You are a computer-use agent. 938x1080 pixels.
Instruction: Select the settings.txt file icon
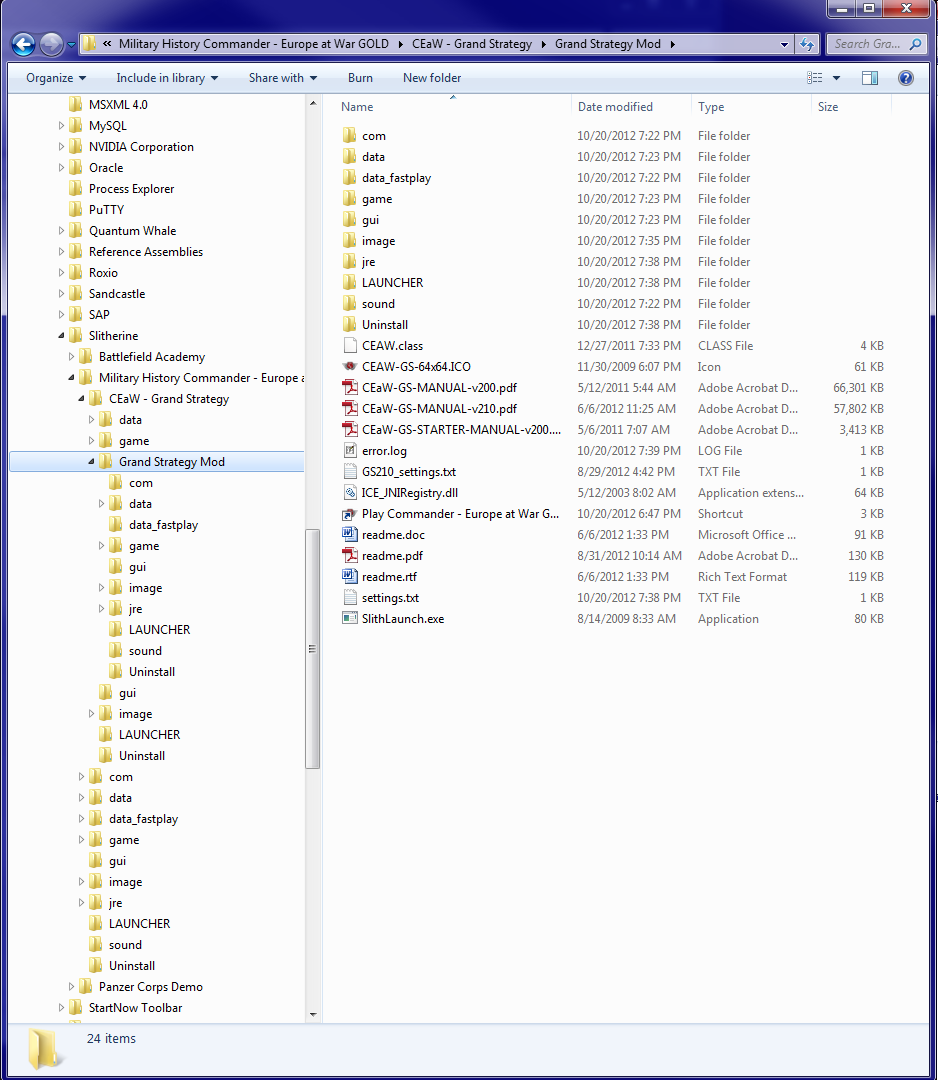350,598
